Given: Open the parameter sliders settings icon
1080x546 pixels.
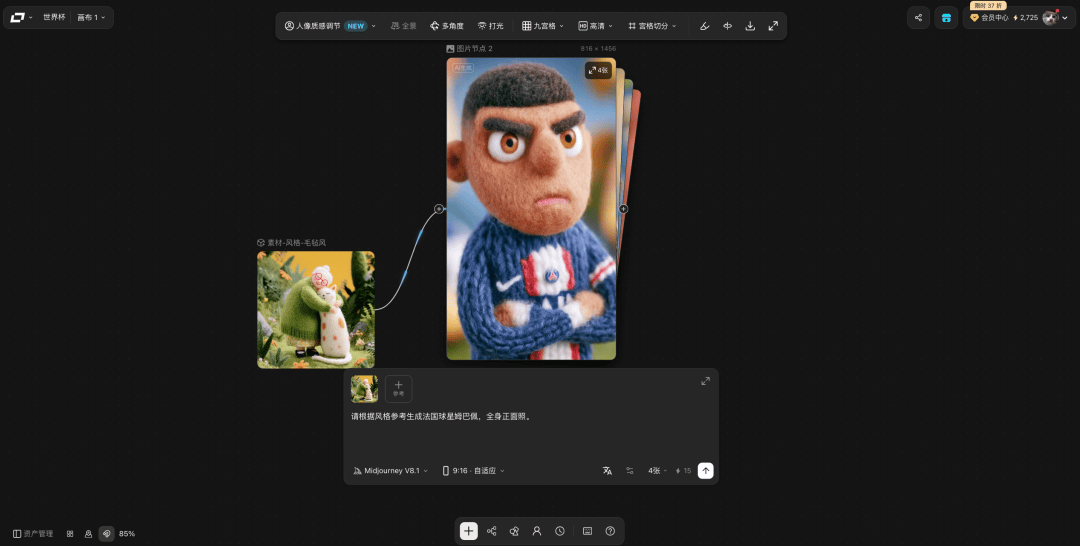Looking at the screenshot, I should (630, 471).
